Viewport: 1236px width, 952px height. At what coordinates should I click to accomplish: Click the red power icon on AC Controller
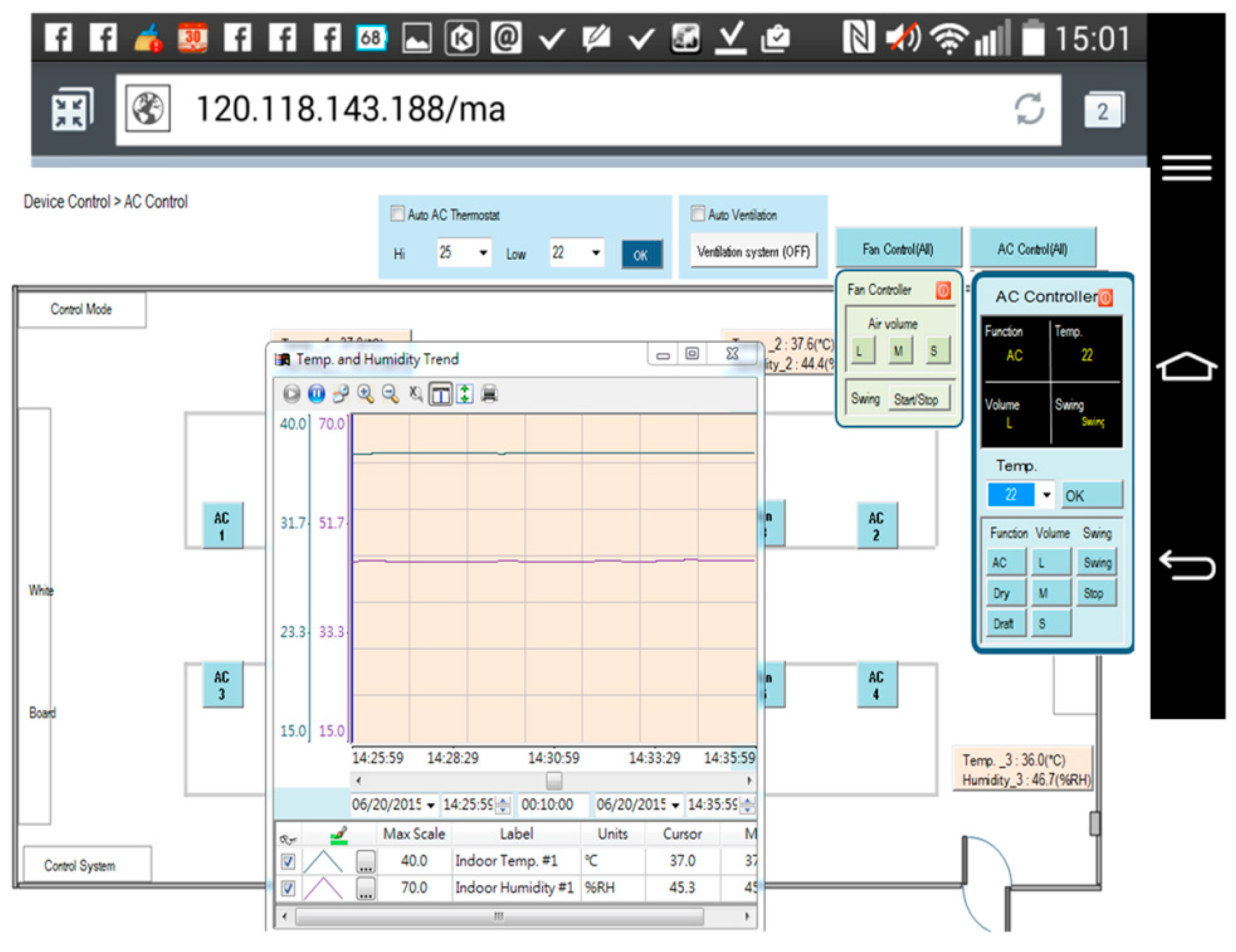(x=1105, y=297)
